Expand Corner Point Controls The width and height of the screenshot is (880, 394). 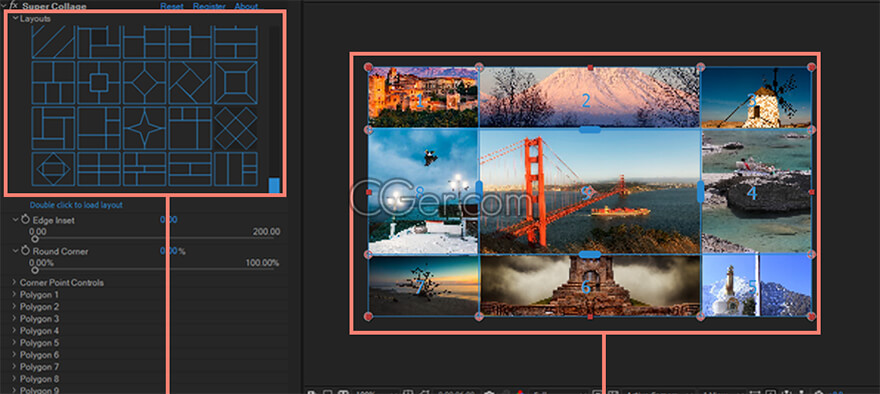click(x=15, y=282)
